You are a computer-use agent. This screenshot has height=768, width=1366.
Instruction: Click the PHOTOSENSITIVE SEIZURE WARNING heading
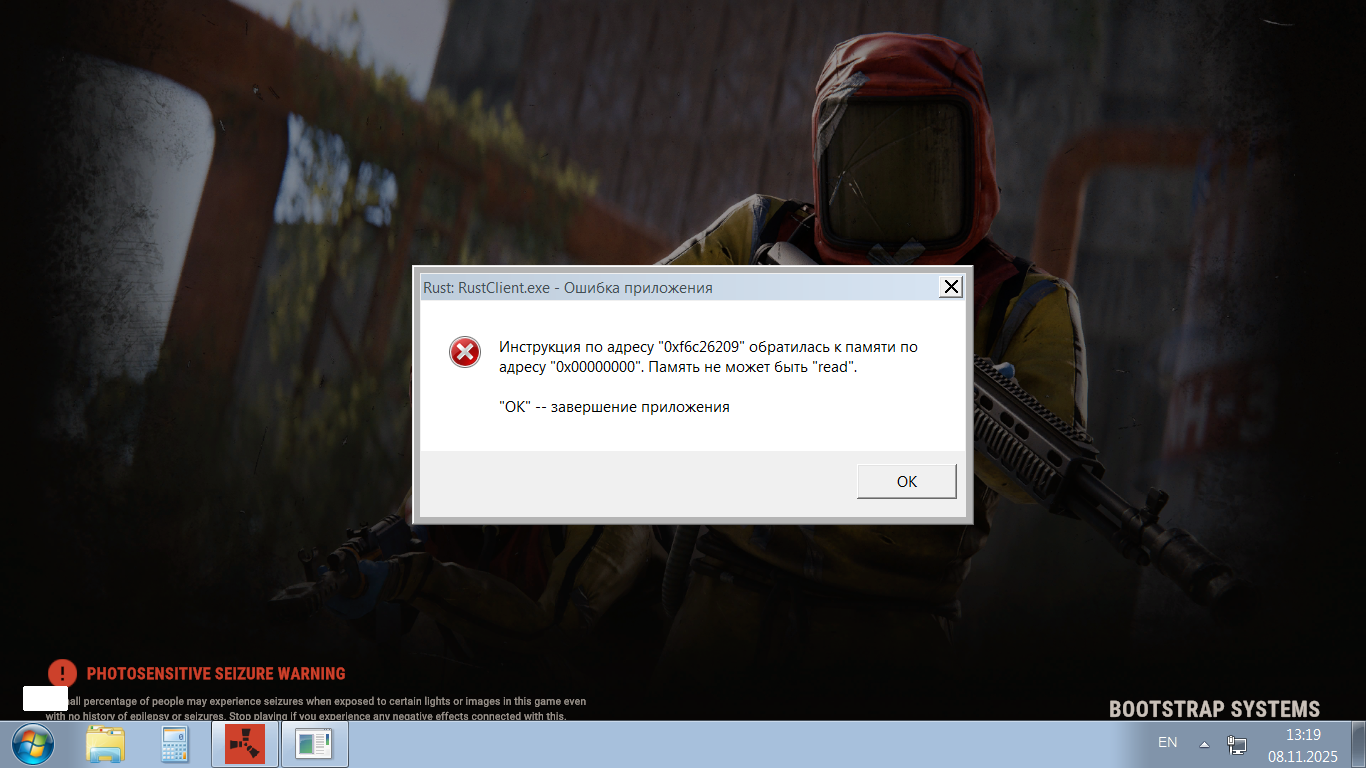point(216,674)
